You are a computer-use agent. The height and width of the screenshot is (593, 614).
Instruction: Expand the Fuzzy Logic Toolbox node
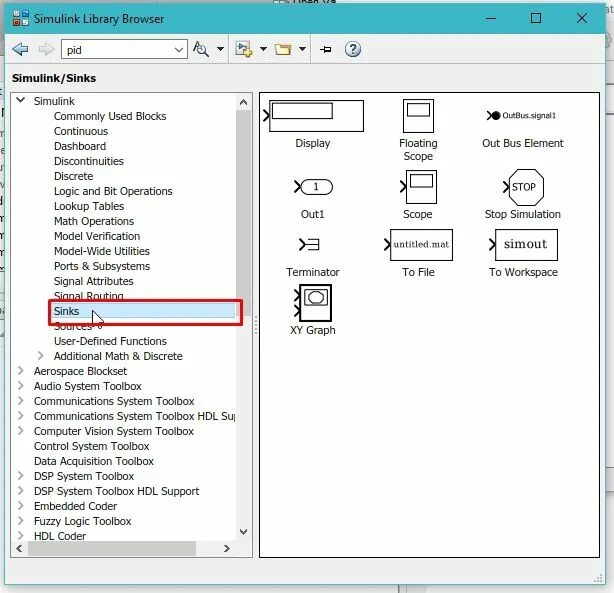tap(21, 521)
